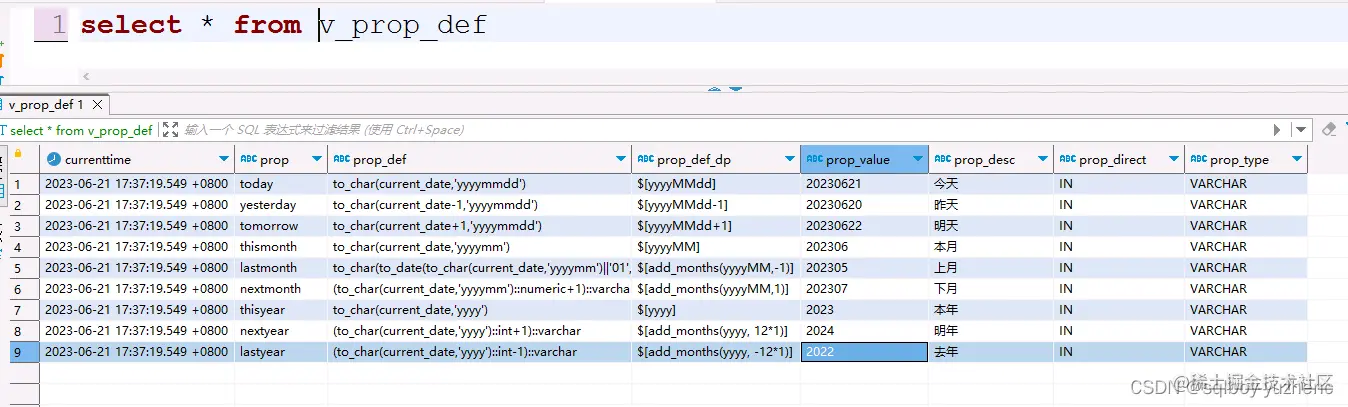The image size is (1348, 407).
Task: Click the ABC type icon of prop_direct column
Action: point(1068,159)
